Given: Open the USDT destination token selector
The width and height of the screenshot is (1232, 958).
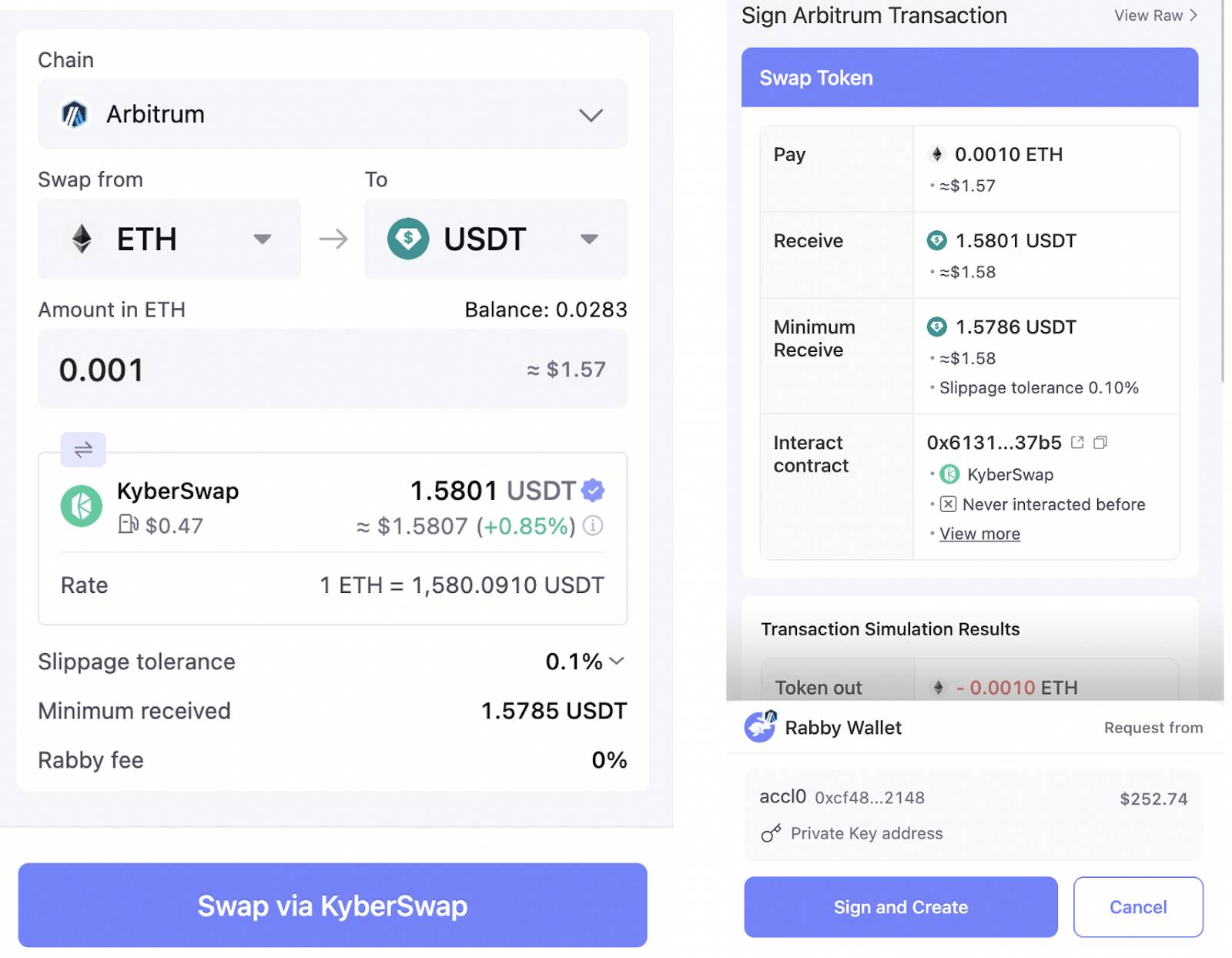Looking at the screenshot, I should pyautogui.click(x=496, y=239).
